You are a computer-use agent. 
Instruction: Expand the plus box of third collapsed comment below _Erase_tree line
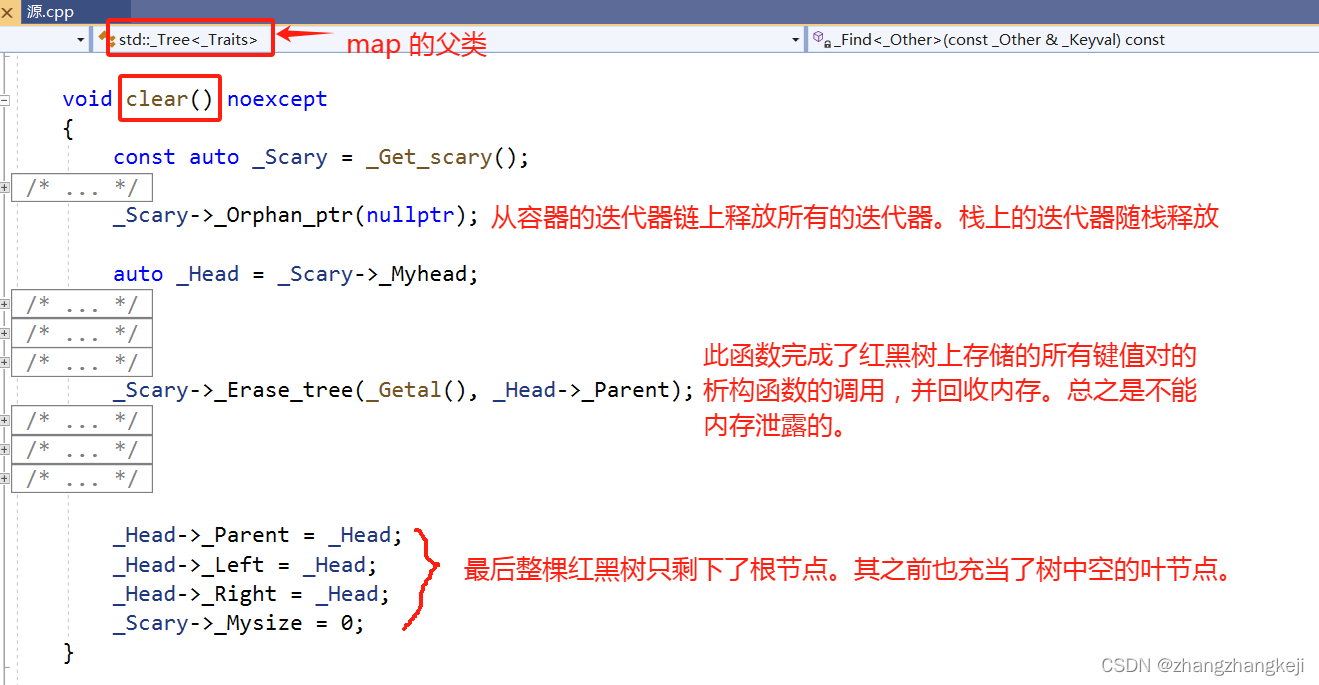[5, 478]
